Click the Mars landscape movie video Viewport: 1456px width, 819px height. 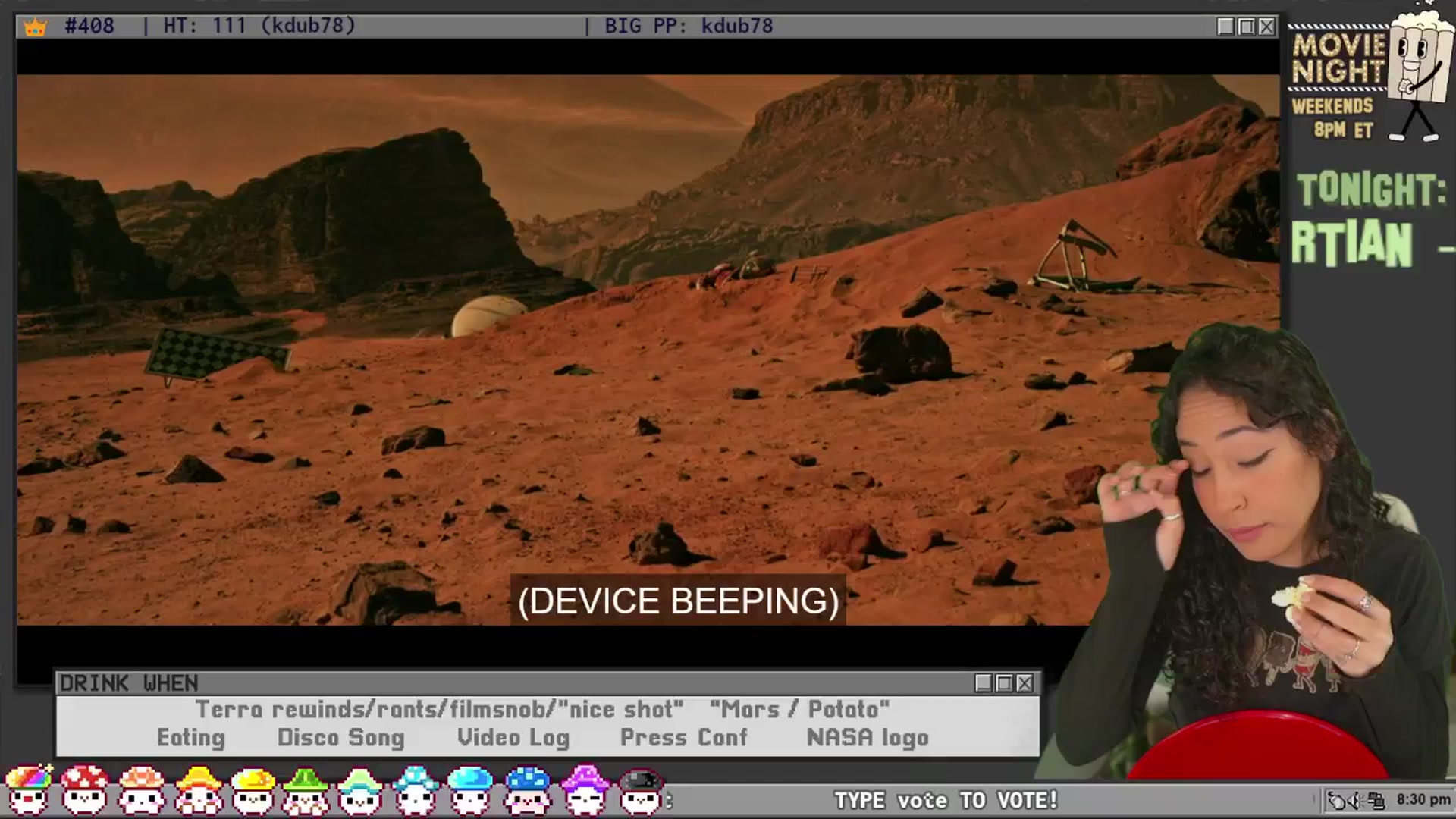pyautogui.click(x=648, y=349)
